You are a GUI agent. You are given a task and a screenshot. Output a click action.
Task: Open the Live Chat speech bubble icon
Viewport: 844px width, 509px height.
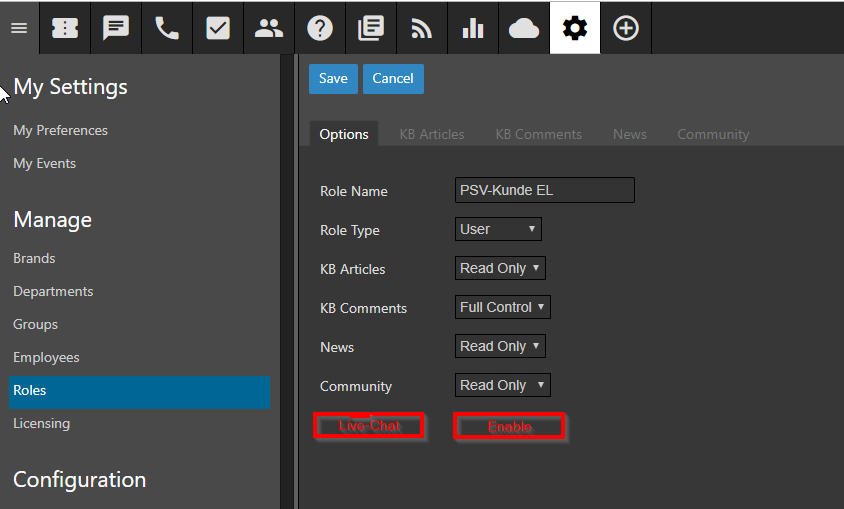(116, 28)
